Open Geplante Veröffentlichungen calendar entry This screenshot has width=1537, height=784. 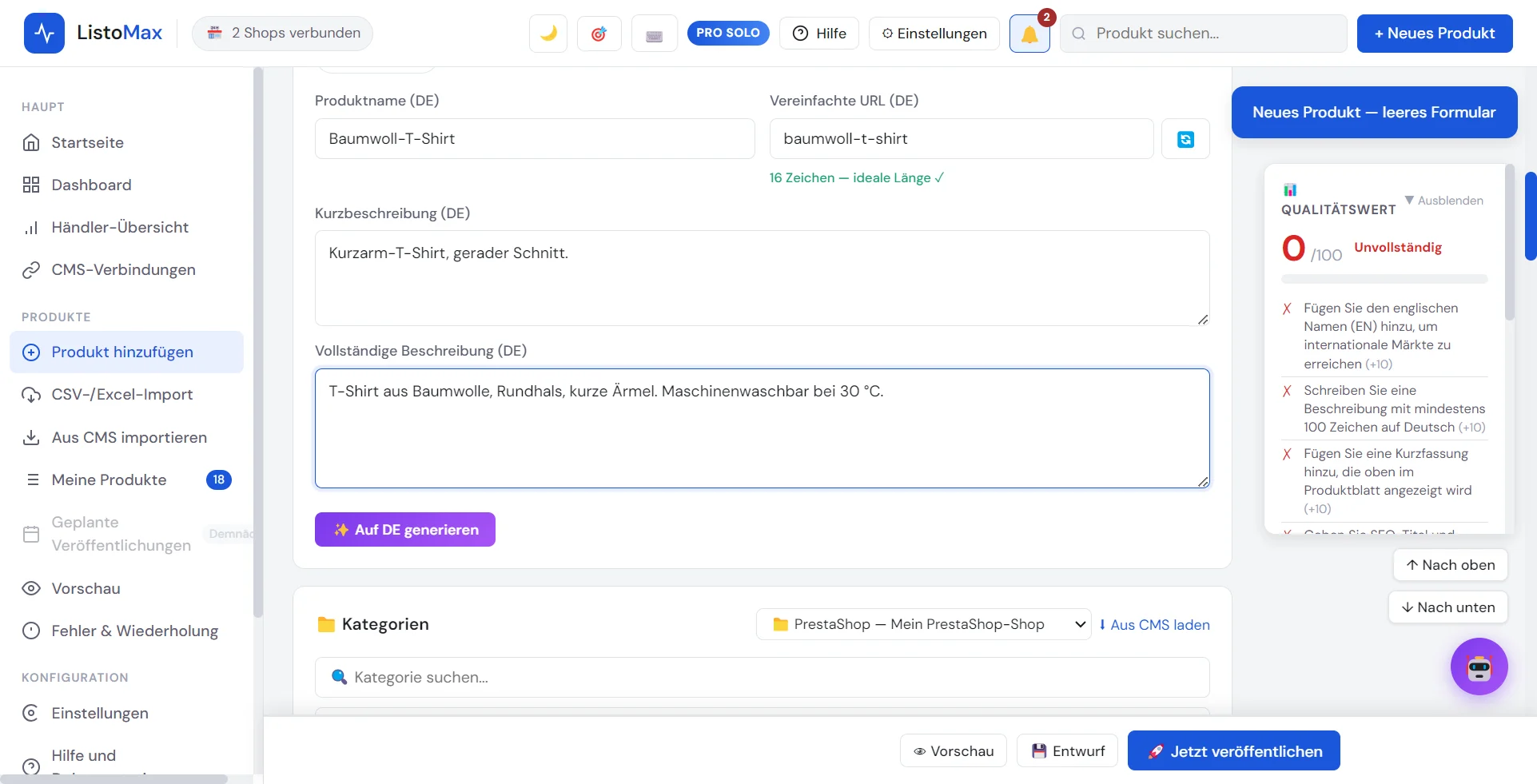click(126, 534)
